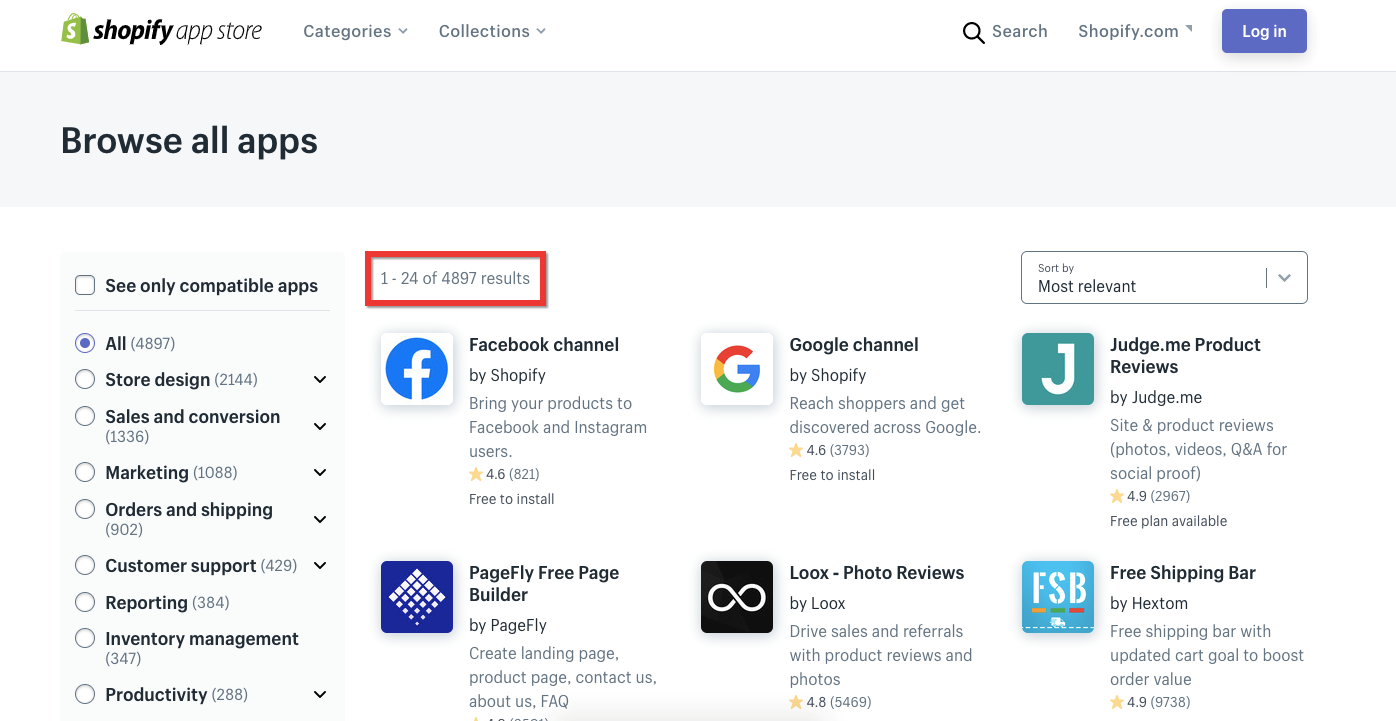The width and height of the screenshot is (1396, 721).
Task: Select the All radio button
Action: tap(85, 343)
